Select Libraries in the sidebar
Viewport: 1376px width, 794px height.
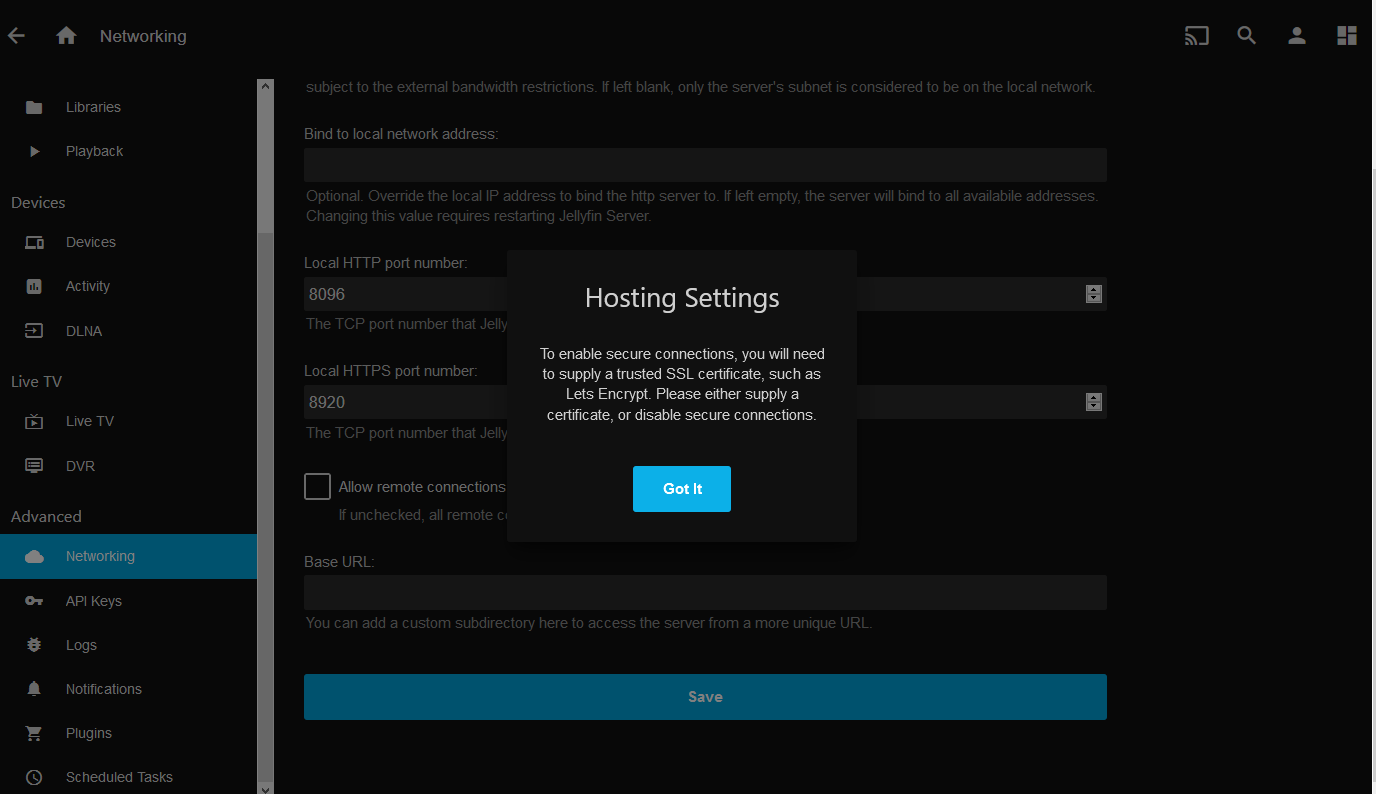pyautogui.click(x=128, y=107)
